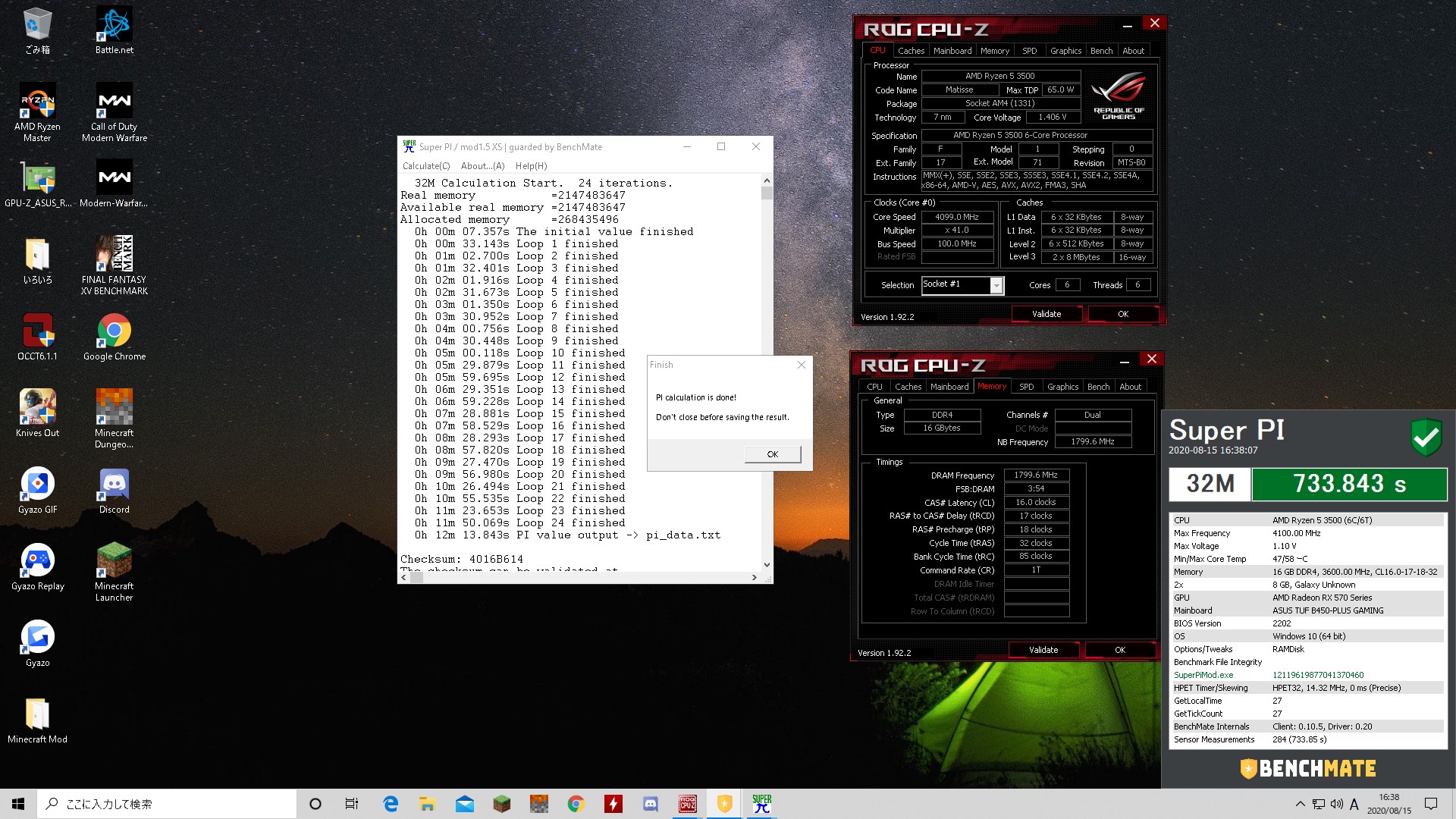The image size is (1456, 819).
Task: Open the Gyazo GIF desktop shortcut
Action: tap(37, 490)
